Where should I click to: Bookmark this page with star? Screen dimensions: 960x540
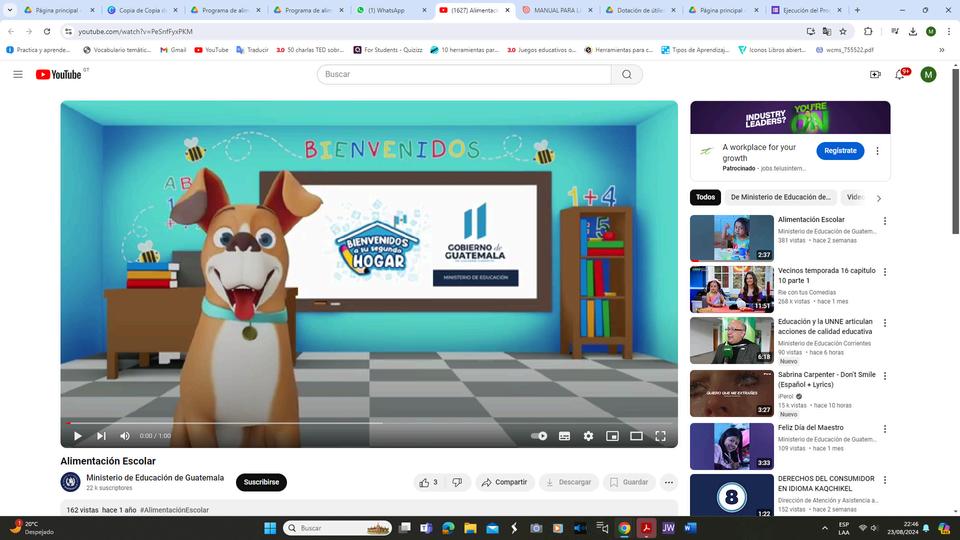point(843,31)
